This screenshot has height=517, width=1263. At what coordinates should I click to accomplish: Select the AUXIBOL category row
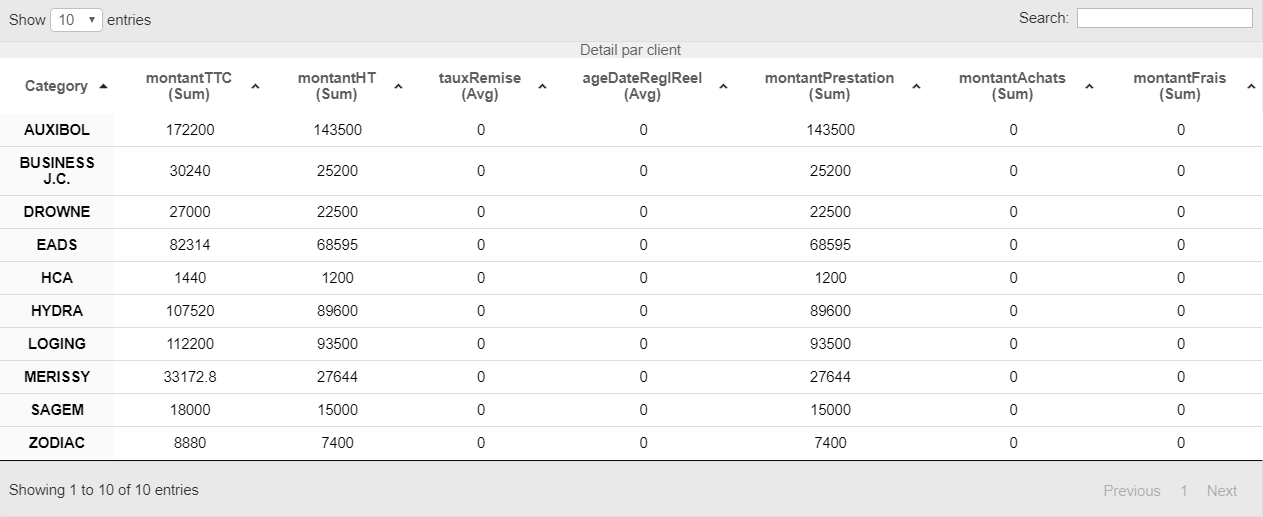[x=57, y=130]
